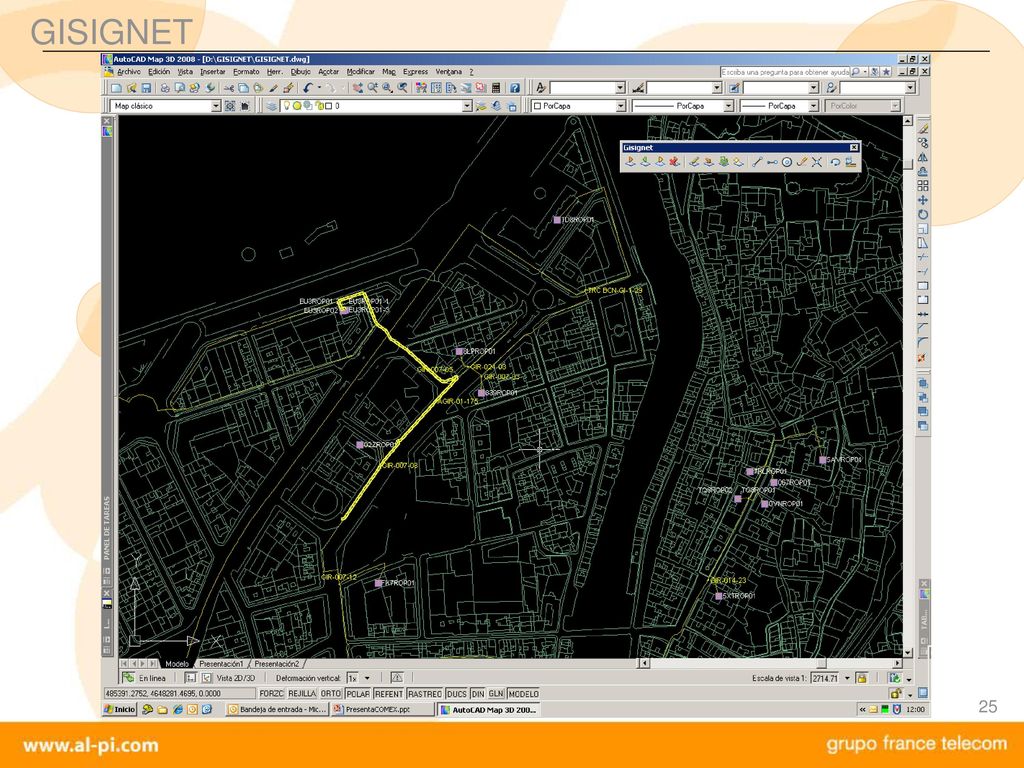Select the Erase tool in Modify toolbar
Screen dimensions: 1024x768
[x=923, y=129]
